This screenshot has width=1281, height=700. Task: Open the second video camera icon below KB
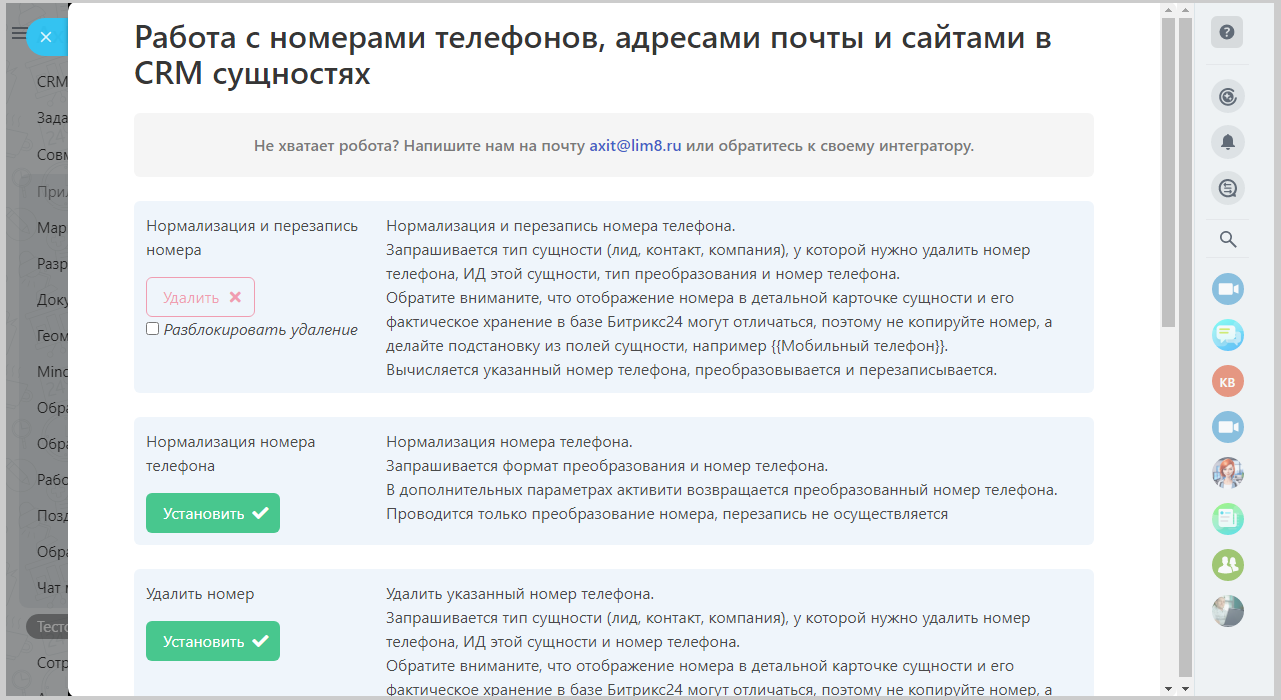[x=1228, y=428]
